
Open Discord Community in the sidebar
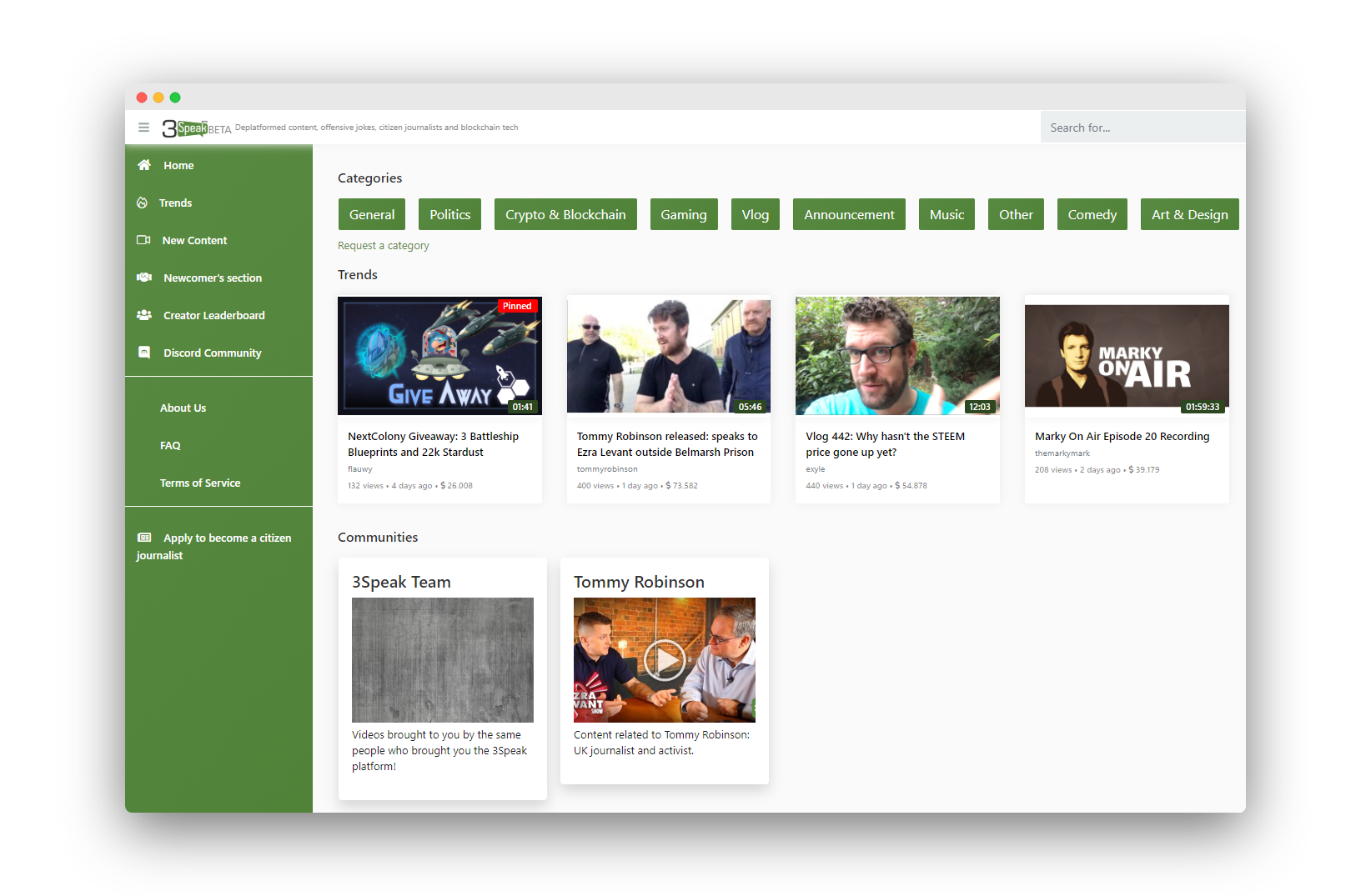[213, 353]
